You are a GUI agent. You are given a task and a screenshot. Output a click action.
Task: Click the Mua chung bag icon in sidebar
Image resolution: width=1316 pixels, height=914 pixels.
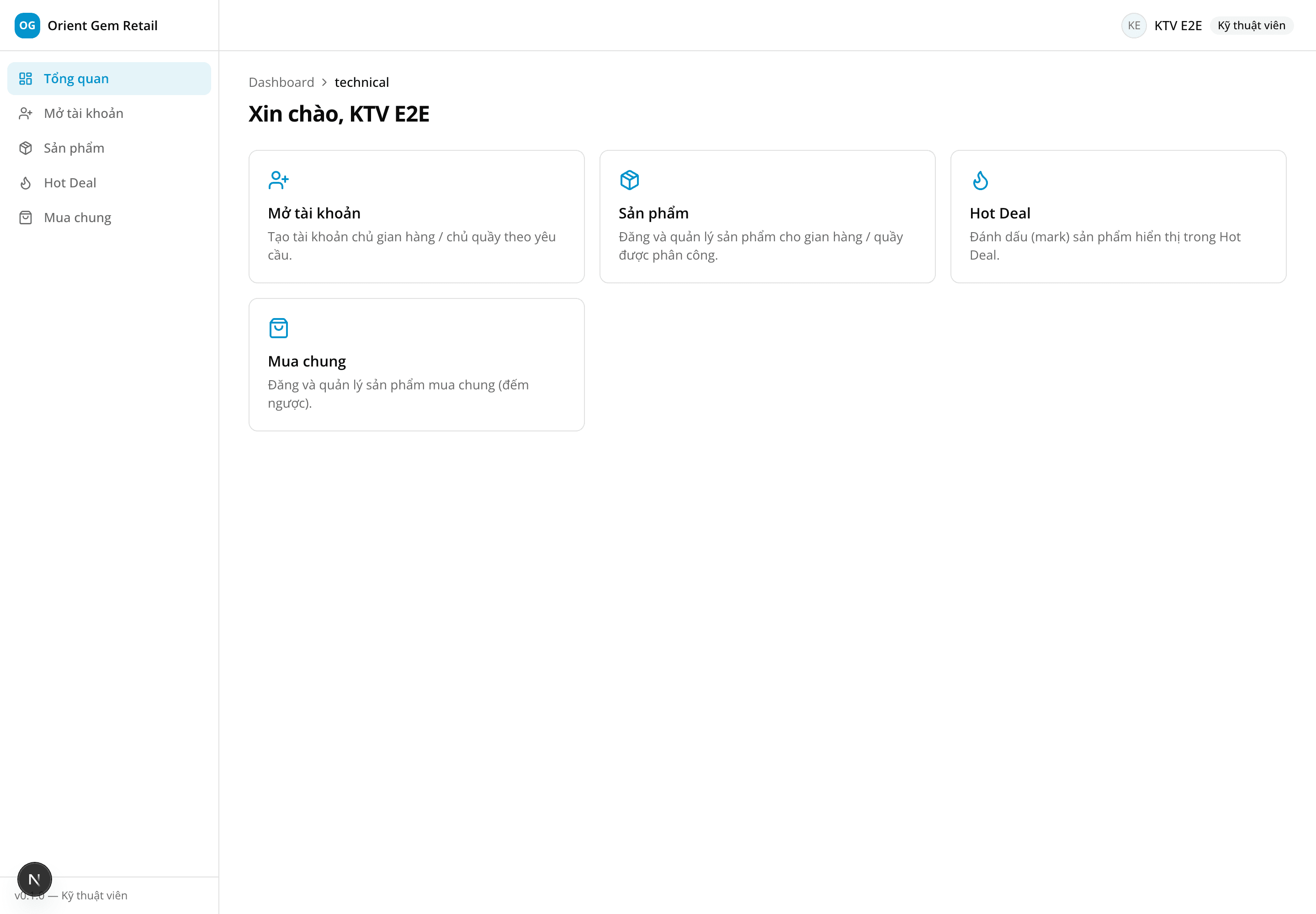pos(26,218)
